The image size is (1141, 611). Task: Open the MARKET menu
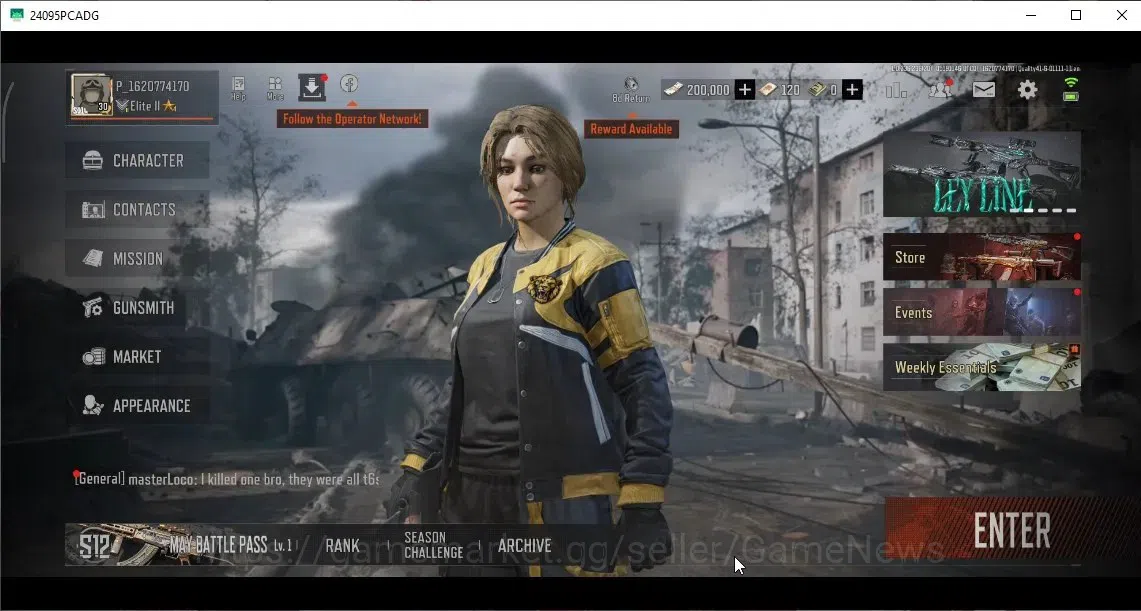pos(138,356)
